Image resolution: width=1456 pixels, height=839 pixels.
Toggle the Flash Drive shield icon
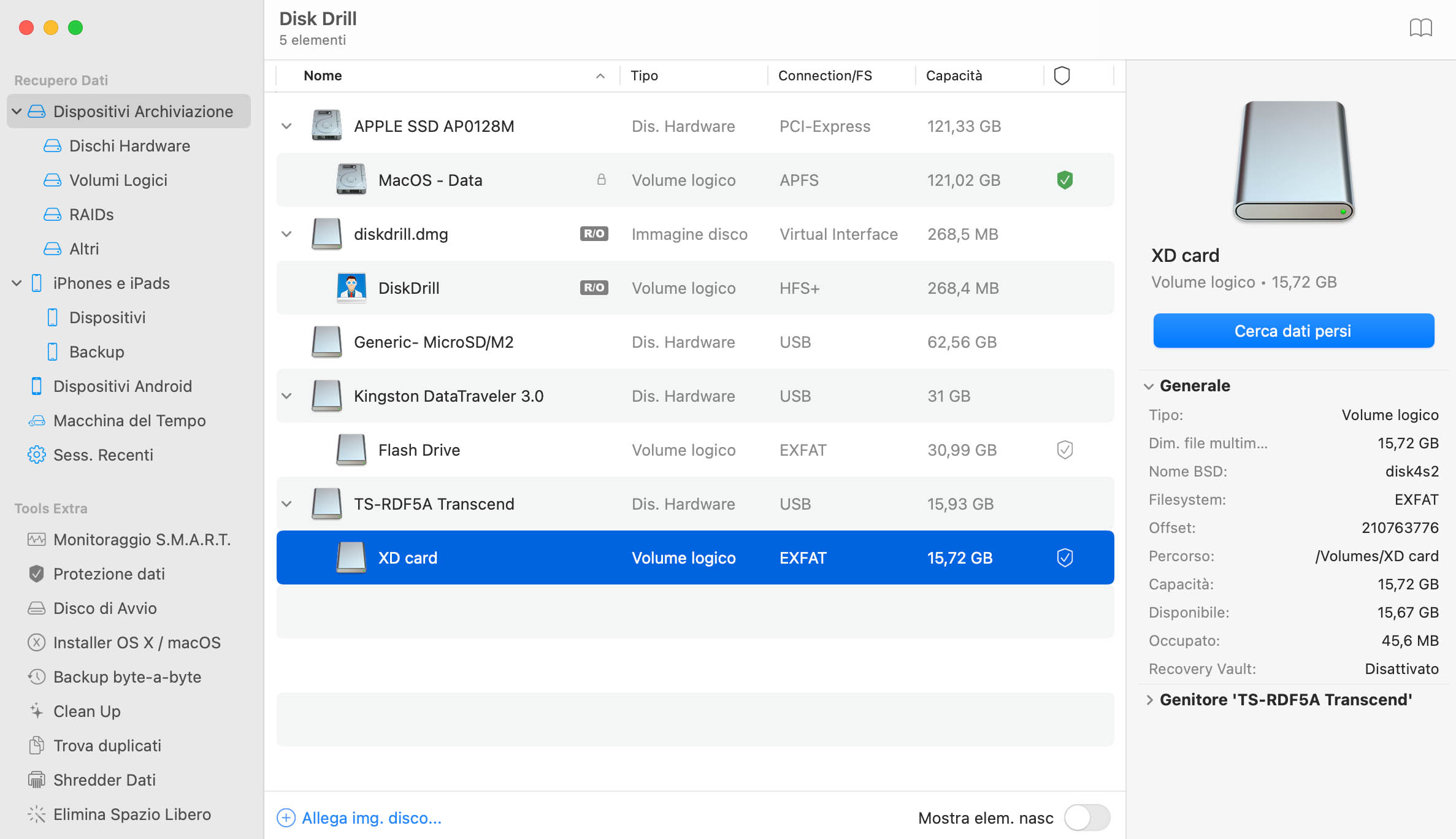[1065, 450]
